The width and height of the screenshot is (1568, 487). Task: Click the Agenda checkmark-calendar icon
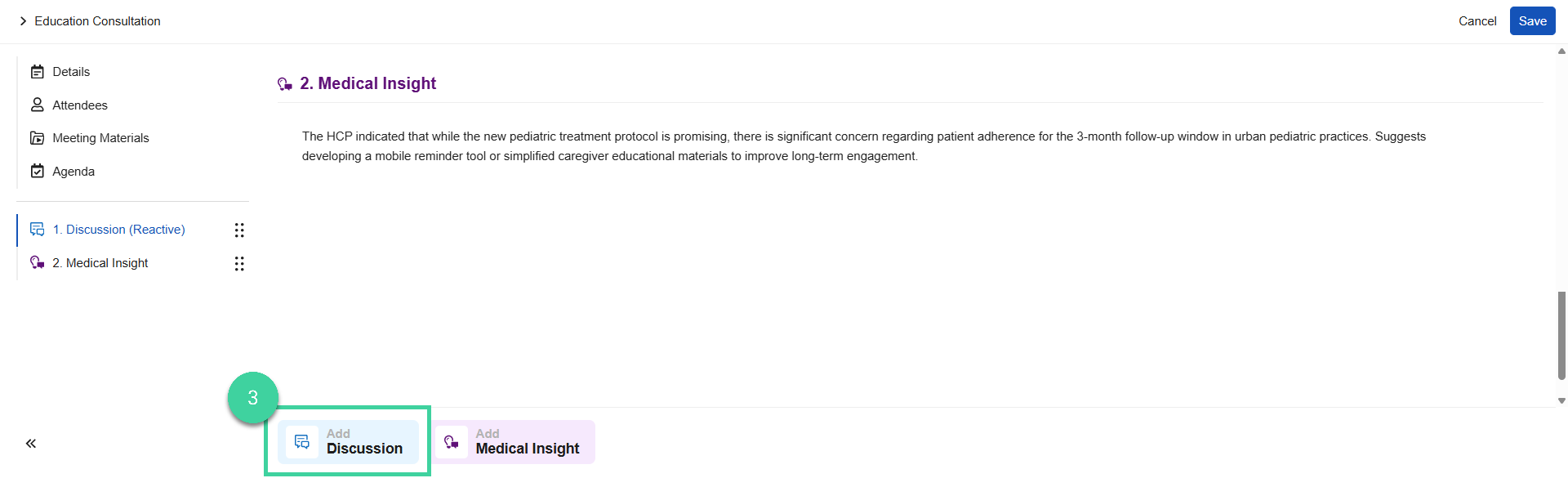point(38,171)
